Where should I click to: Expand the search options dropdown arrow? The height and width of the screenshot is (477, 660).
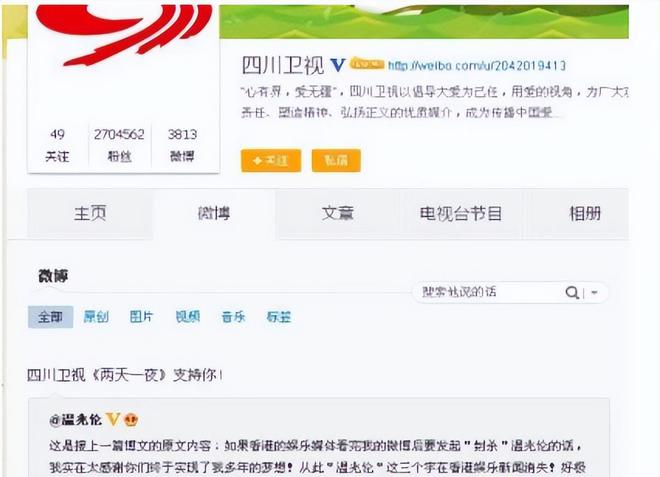pyautogui.click(x=594, y=292)
